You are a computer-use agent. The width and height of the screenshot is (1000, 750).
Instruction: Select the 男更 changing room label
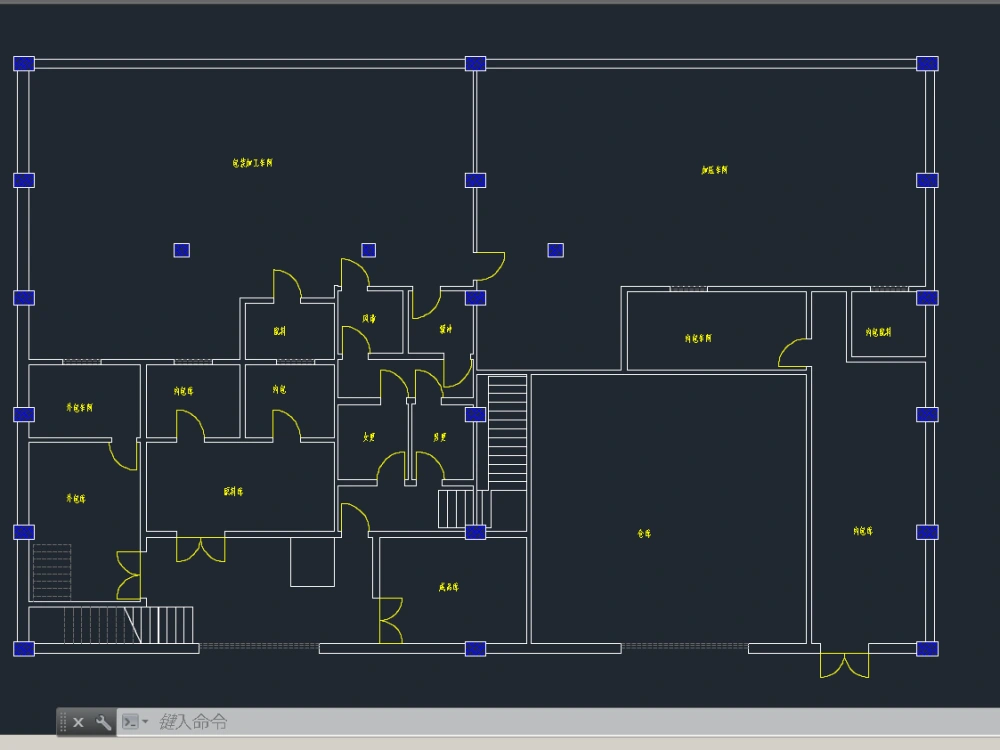437,437
